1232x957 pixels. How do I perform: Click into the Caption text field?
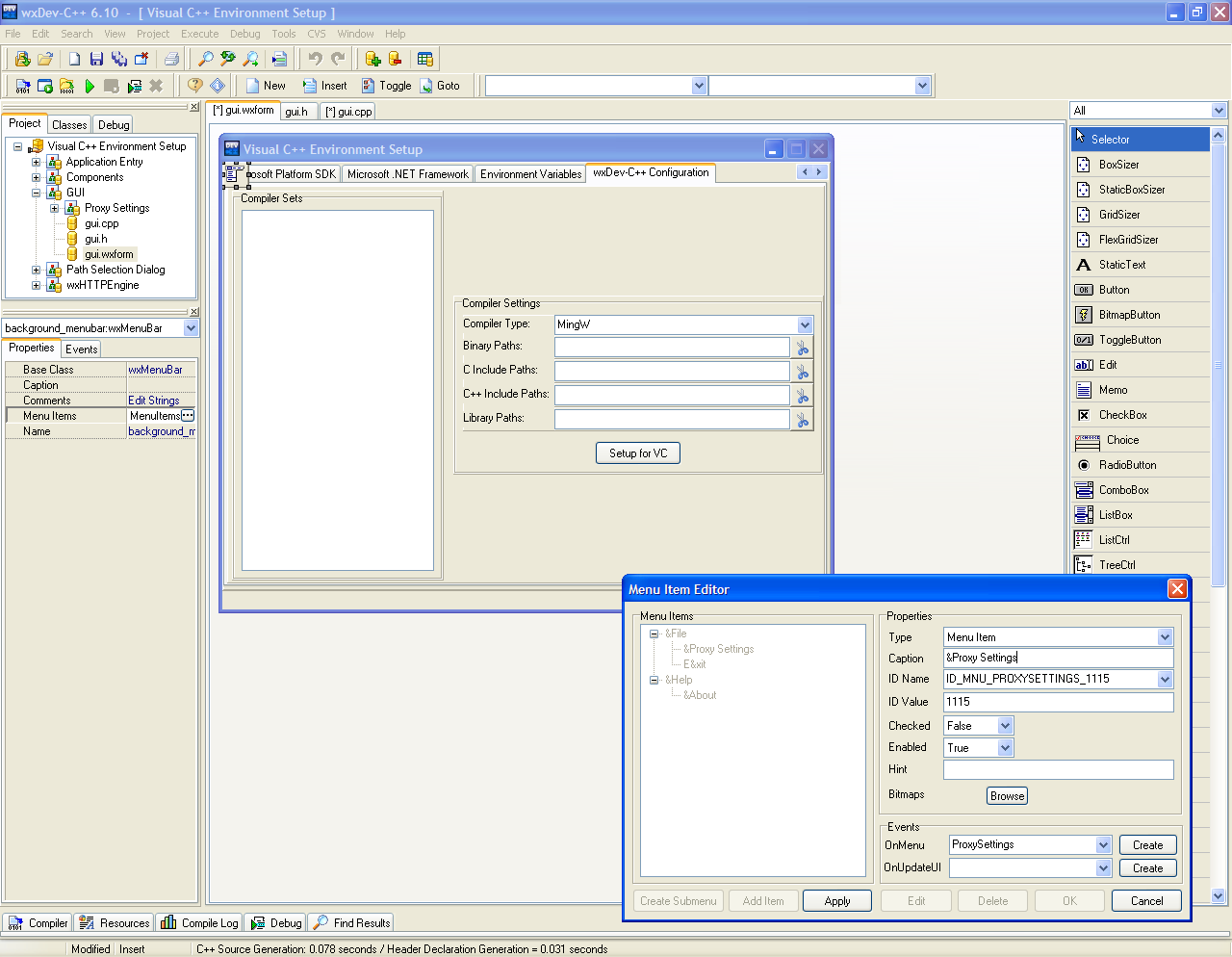(1058, 659)
